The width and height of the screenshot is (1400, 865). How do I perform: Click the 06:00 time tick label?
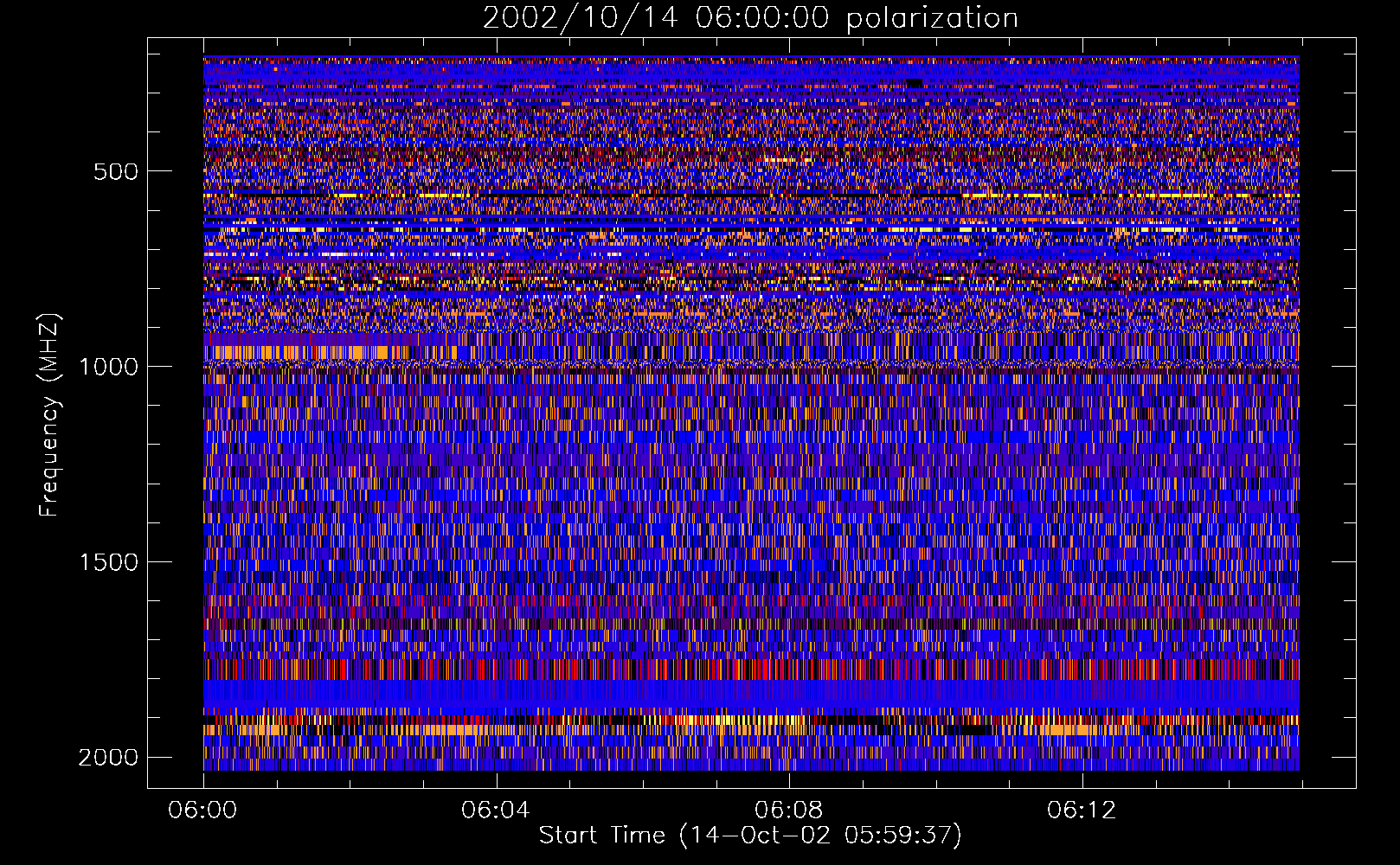point(202,811)
